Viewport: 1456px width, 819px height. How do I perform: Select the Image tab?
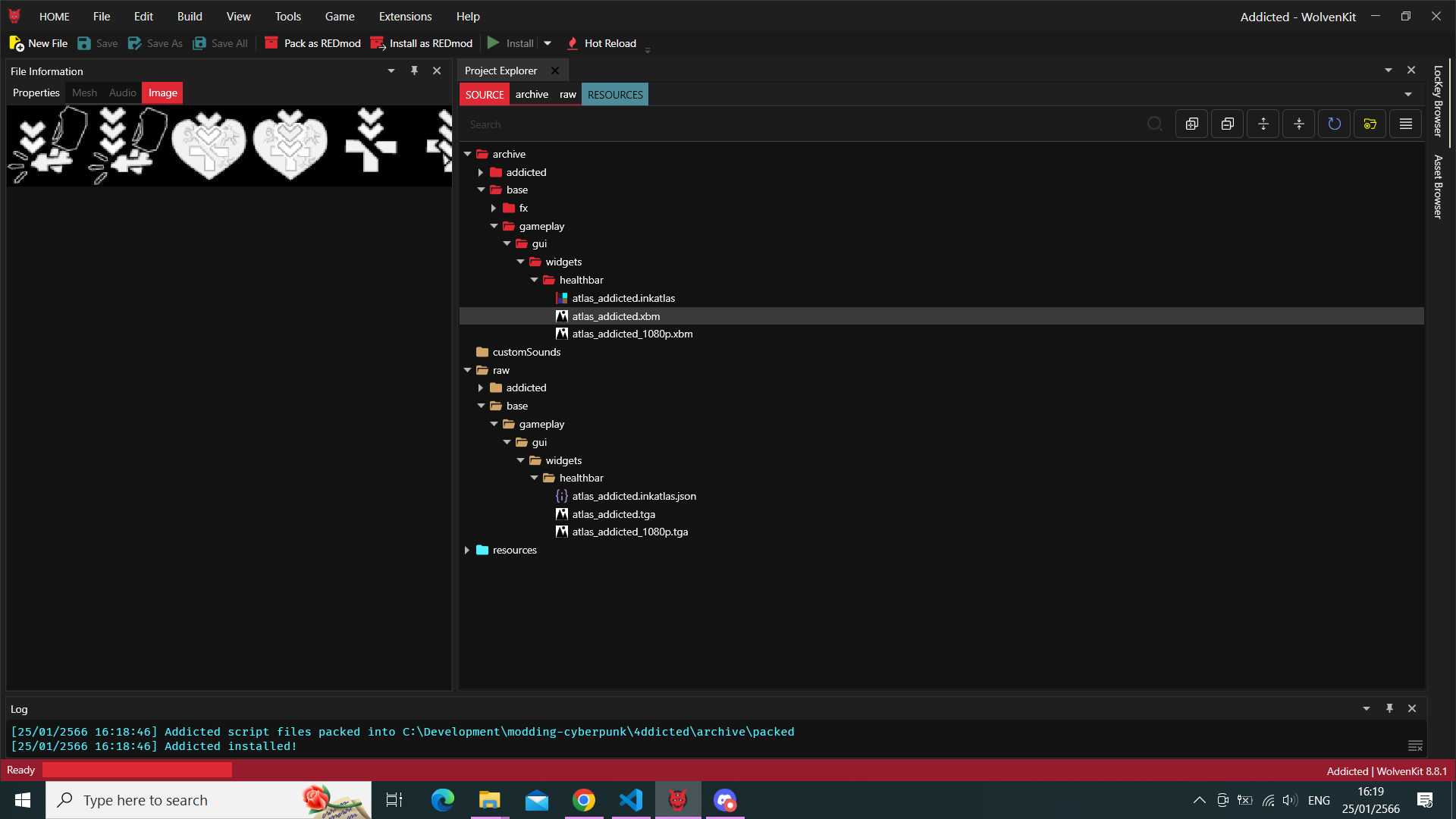[163, 93]
